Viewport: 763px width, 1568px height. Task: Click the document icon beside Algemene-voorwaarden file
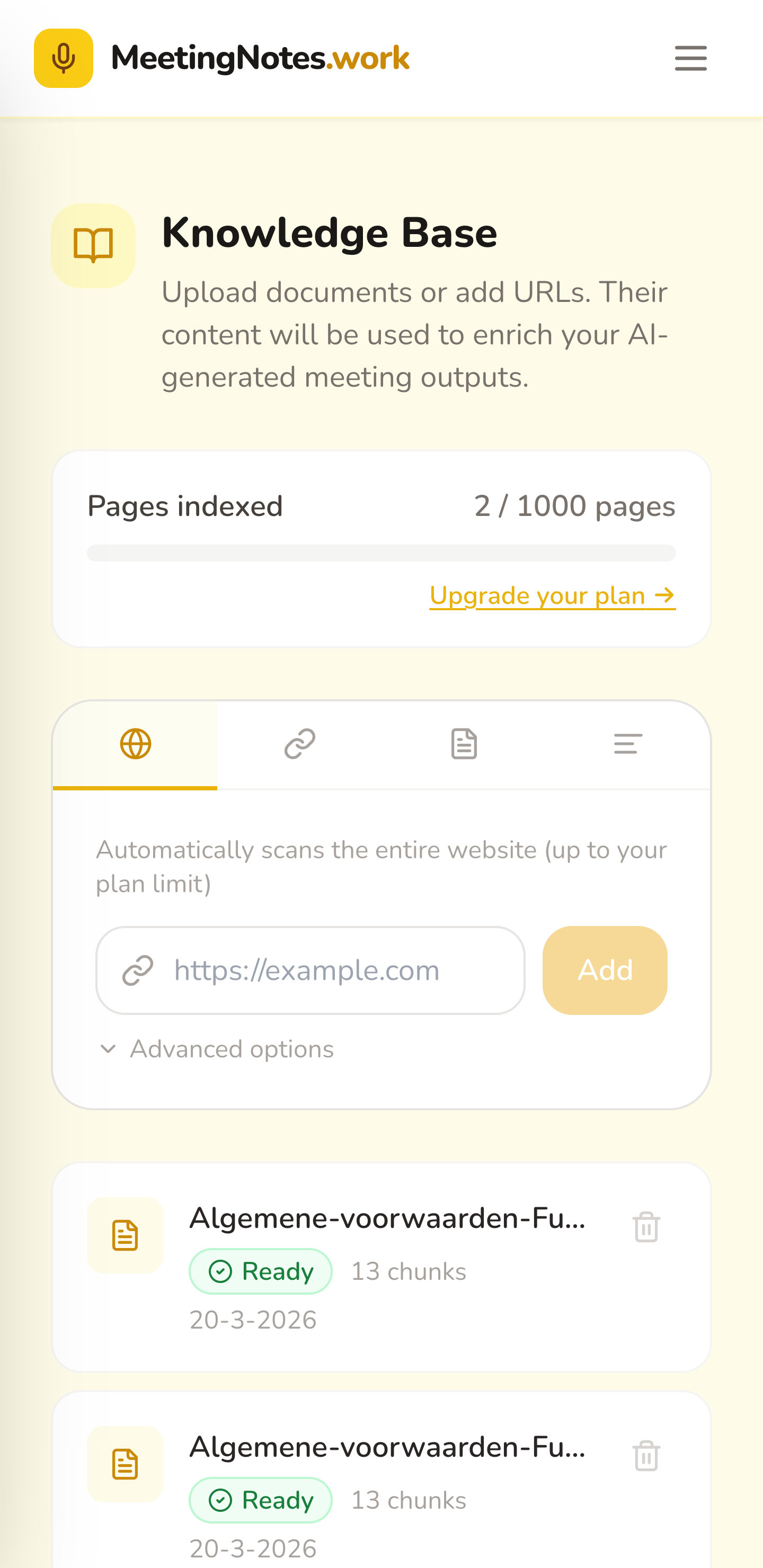[x=125, y=1234]
